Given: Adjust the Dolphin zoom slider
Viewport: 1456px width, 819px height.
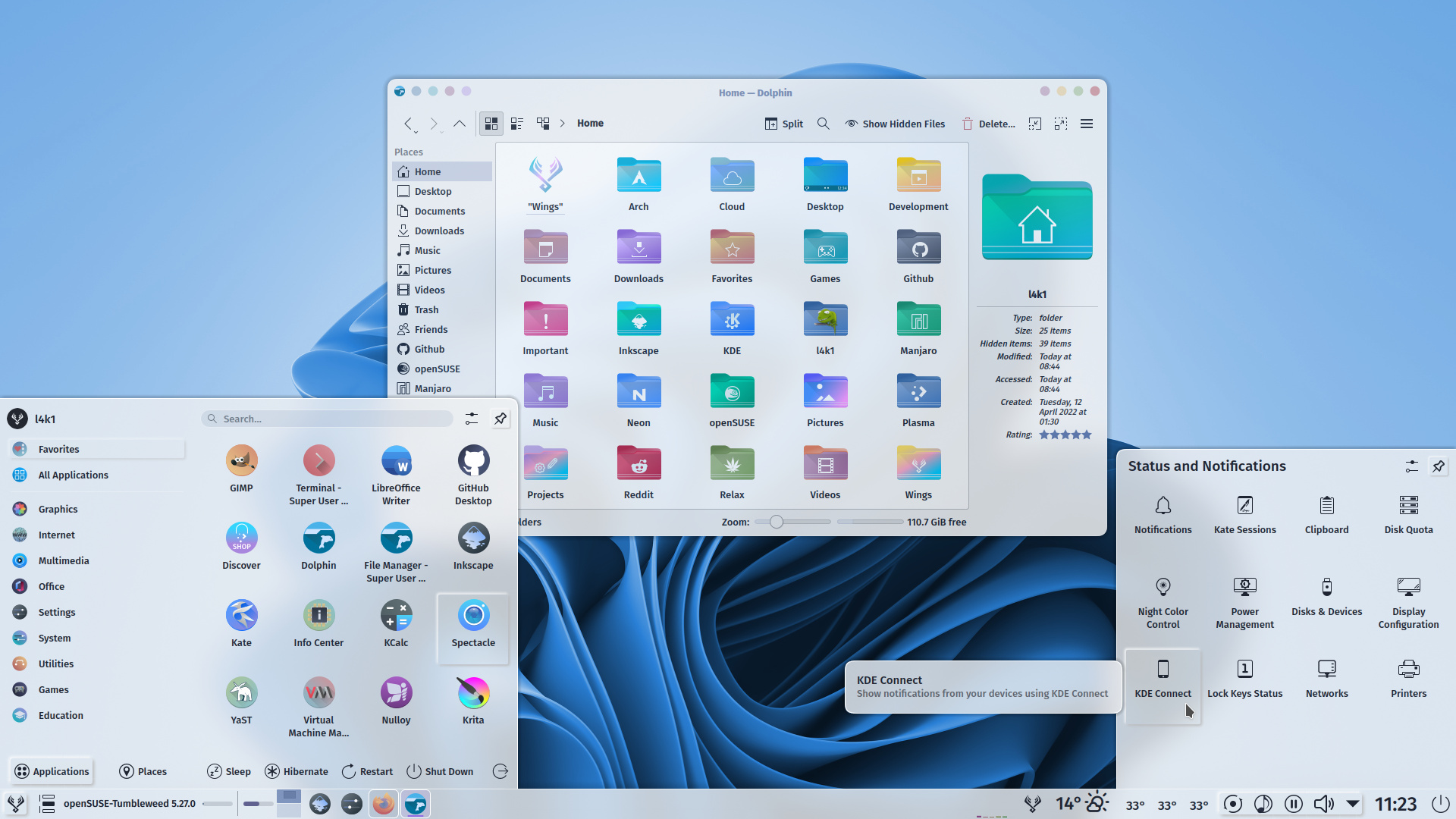Looking at the screenshot, I should tap(792, 522).
